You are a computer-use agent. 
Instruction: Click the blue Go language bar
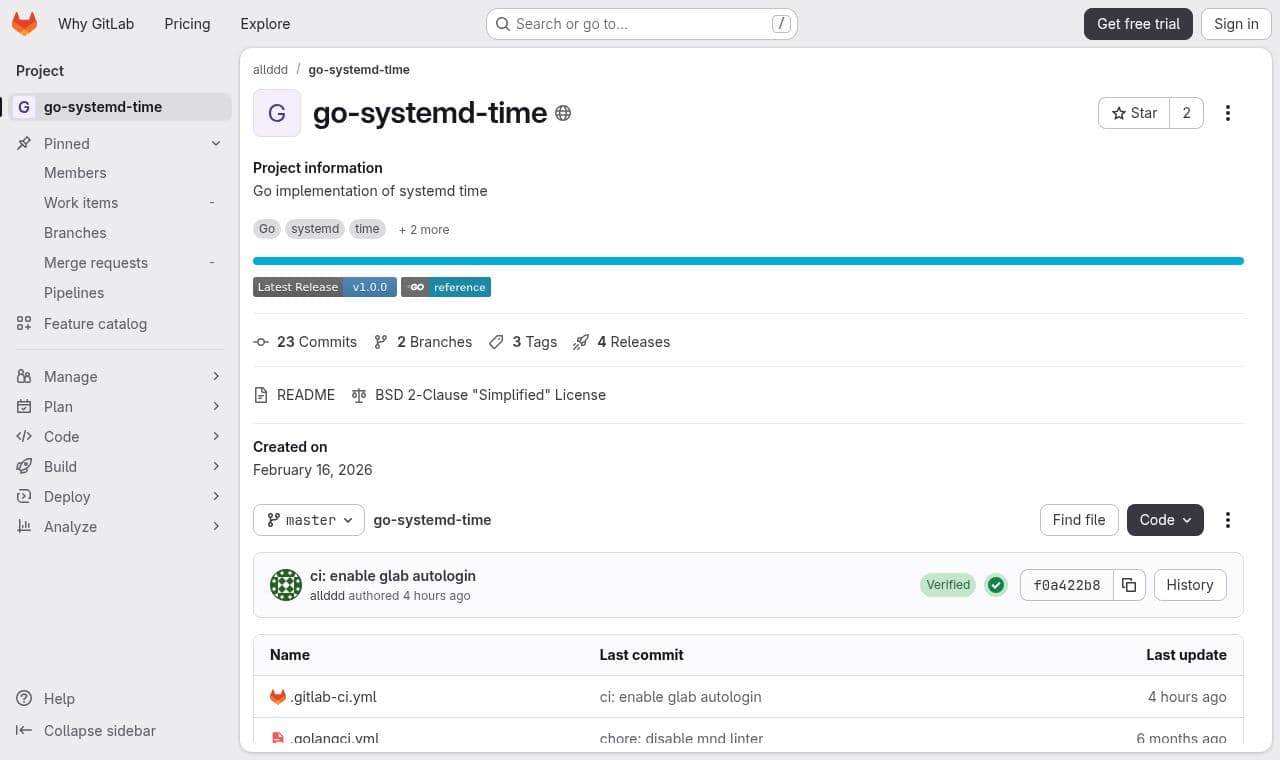[x=748, y=261]
